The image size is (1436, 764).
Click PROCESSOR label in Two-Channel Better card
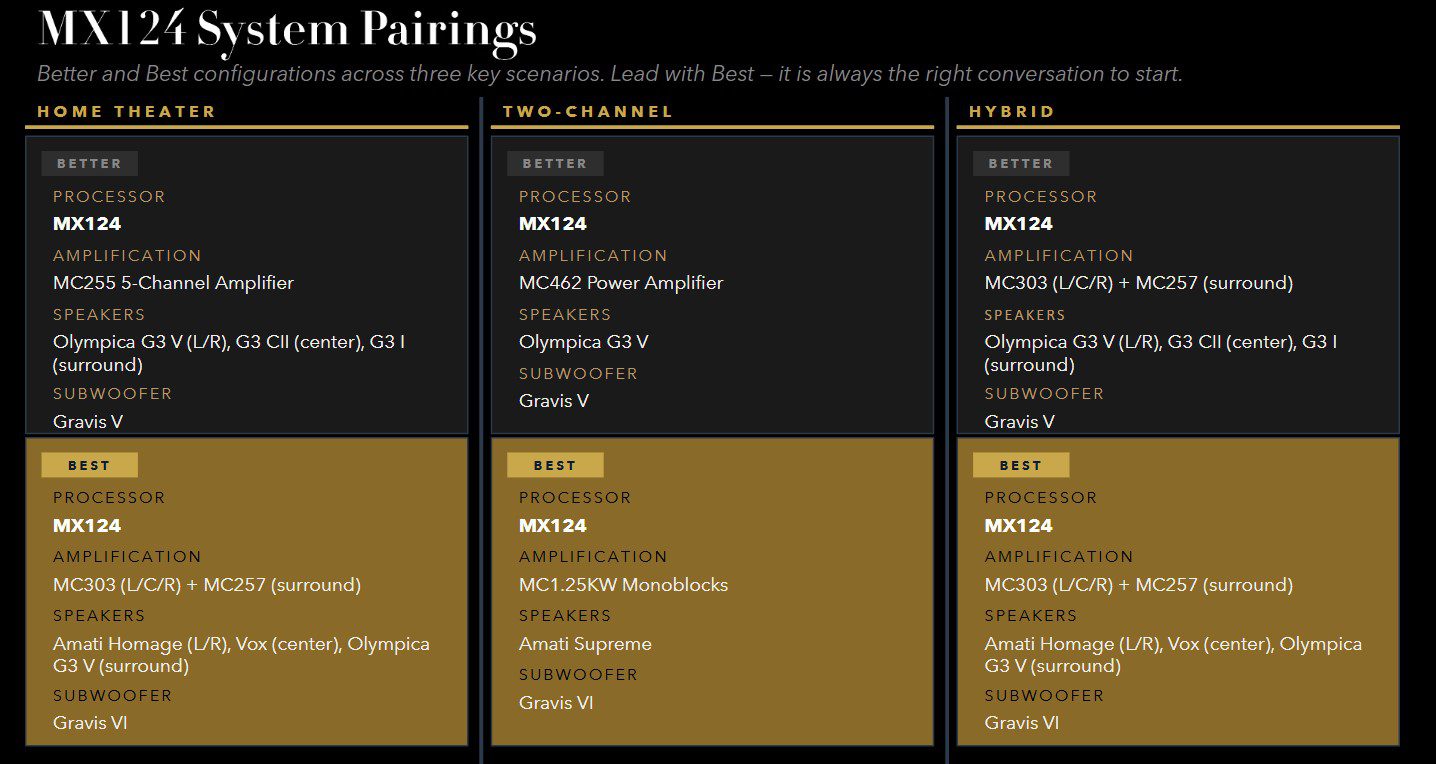coord(575,197)
